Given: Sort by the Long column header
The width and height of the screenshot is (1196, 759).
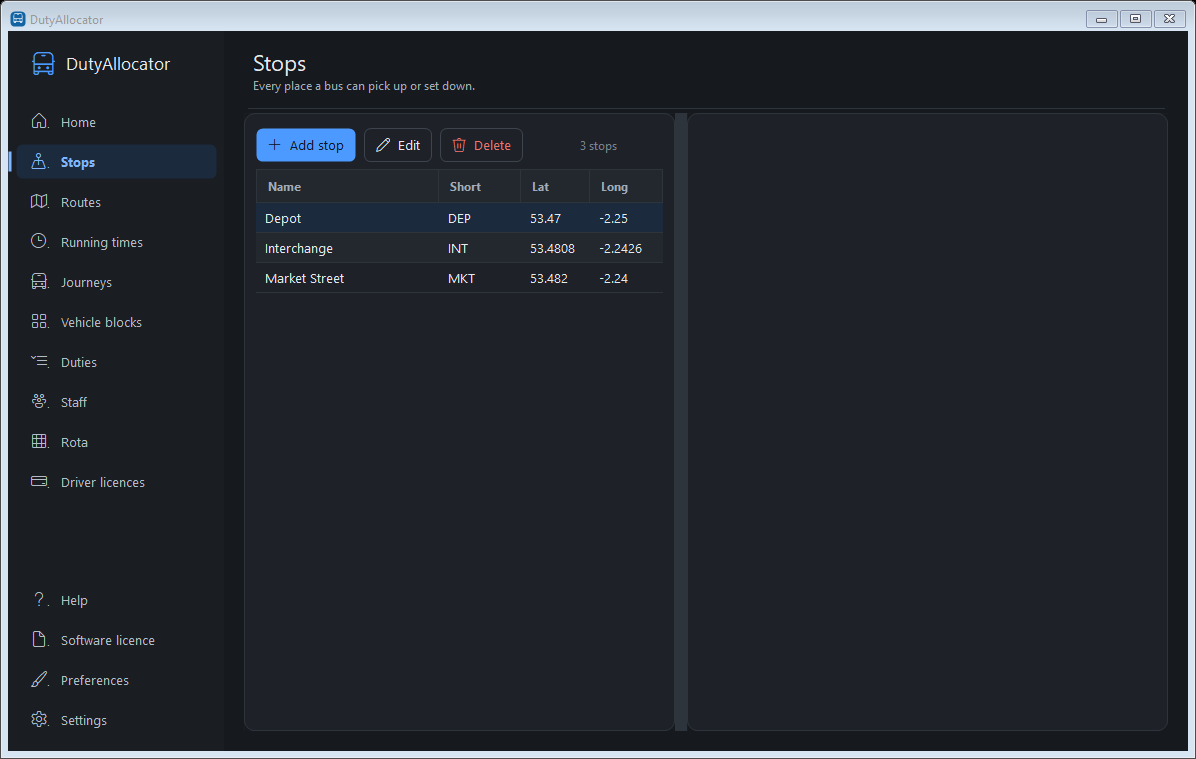Looking at the screenshot, I should (x=625, y=186).
